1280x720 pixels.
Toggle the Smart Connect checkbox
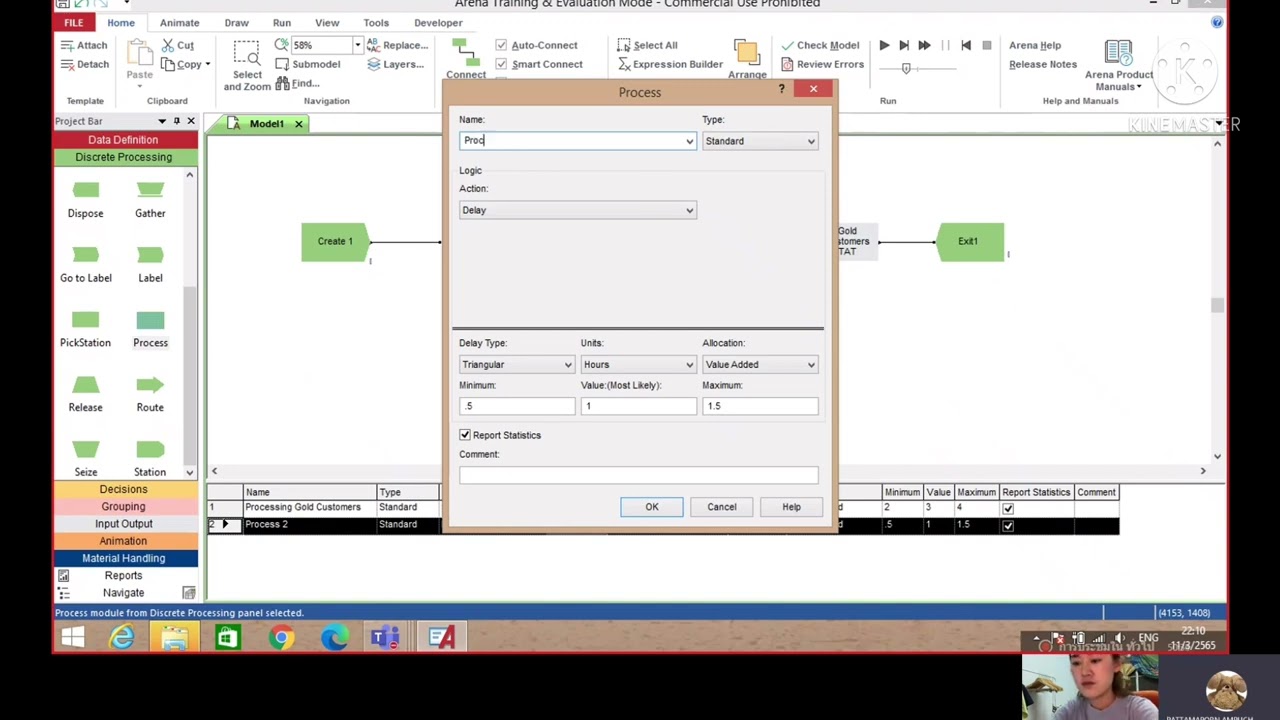(501, 64)
